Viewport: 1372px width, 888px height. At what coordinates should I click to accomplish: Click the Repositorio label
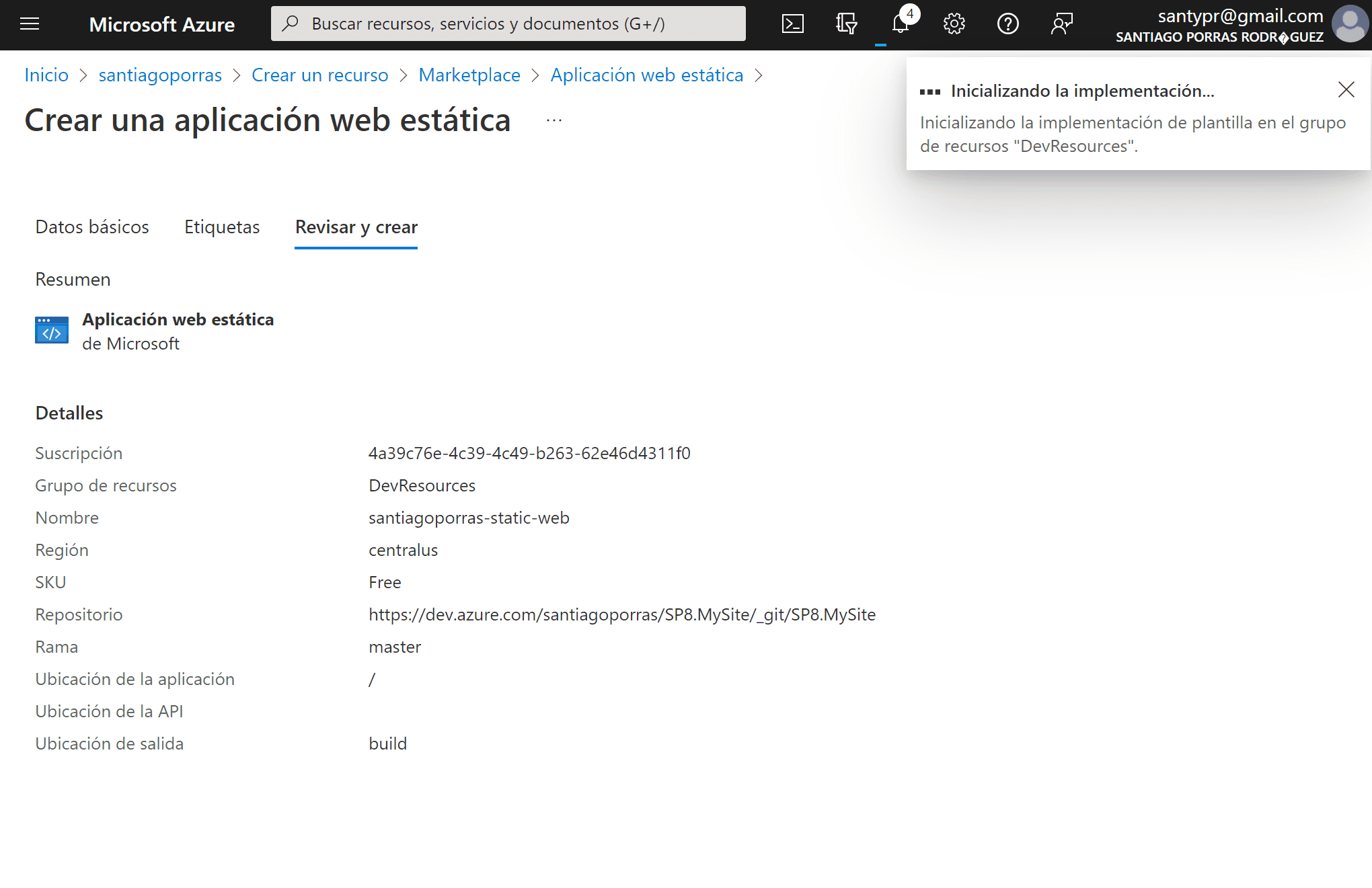pyautogui.click(x=79, y=614)
